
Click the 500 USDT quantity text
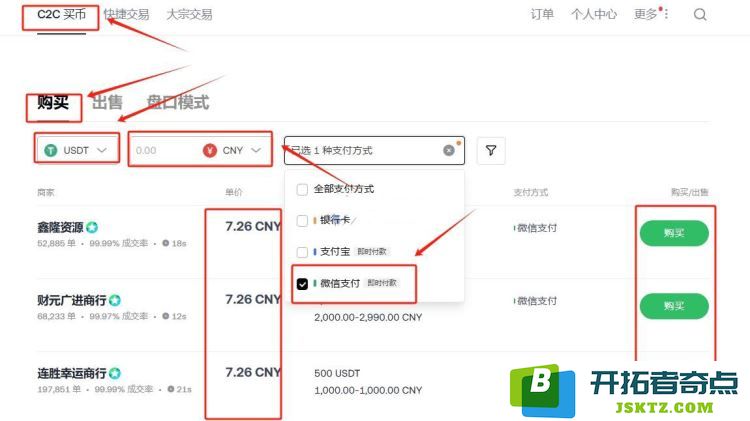point(337,373)
